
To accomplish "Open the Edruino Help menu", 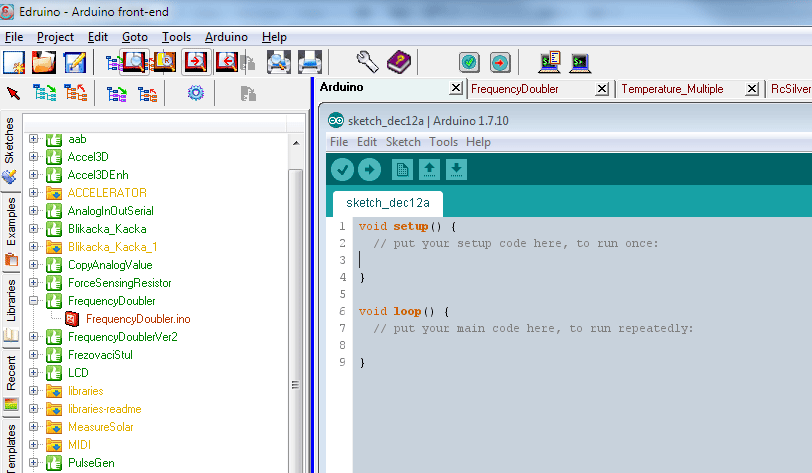I will 274,37.
